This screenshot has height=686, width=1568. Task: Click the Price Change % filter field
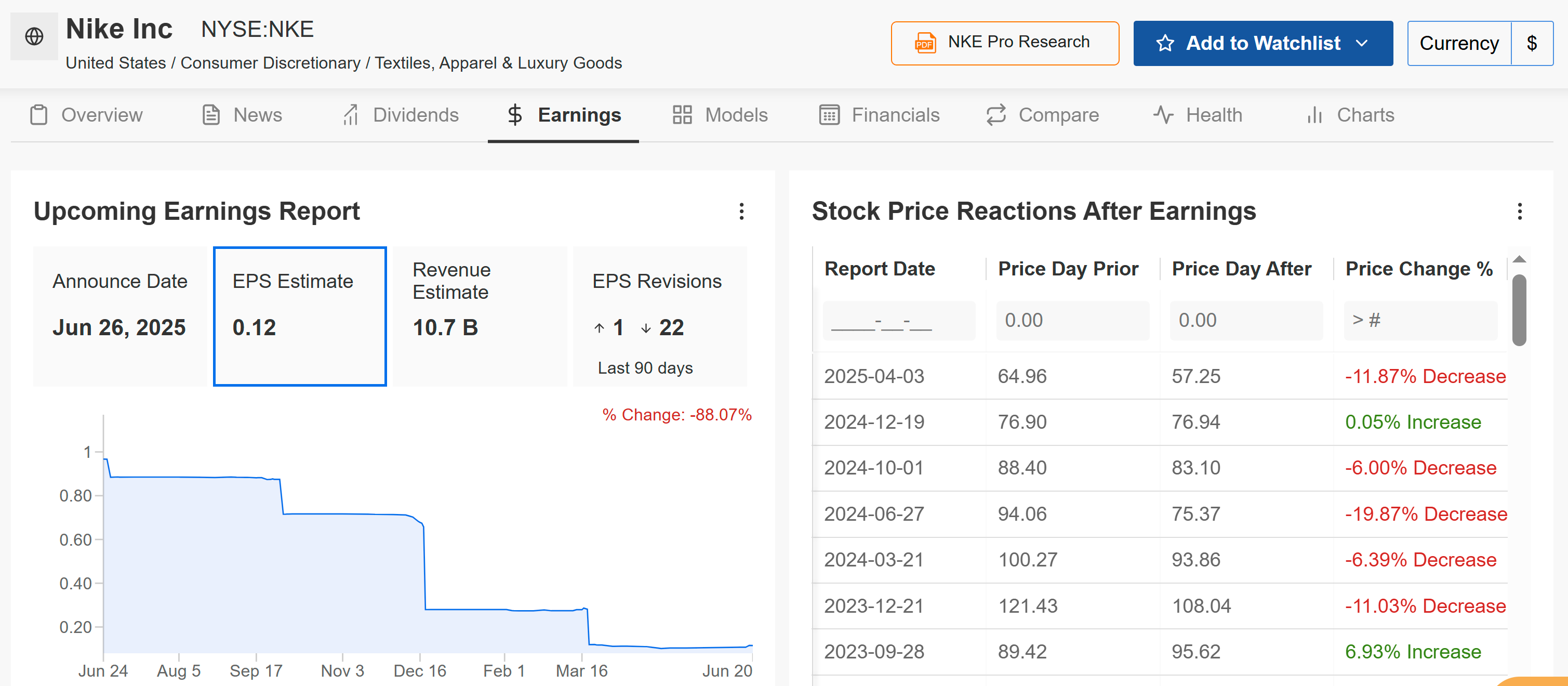click(x=1420, y=320)
